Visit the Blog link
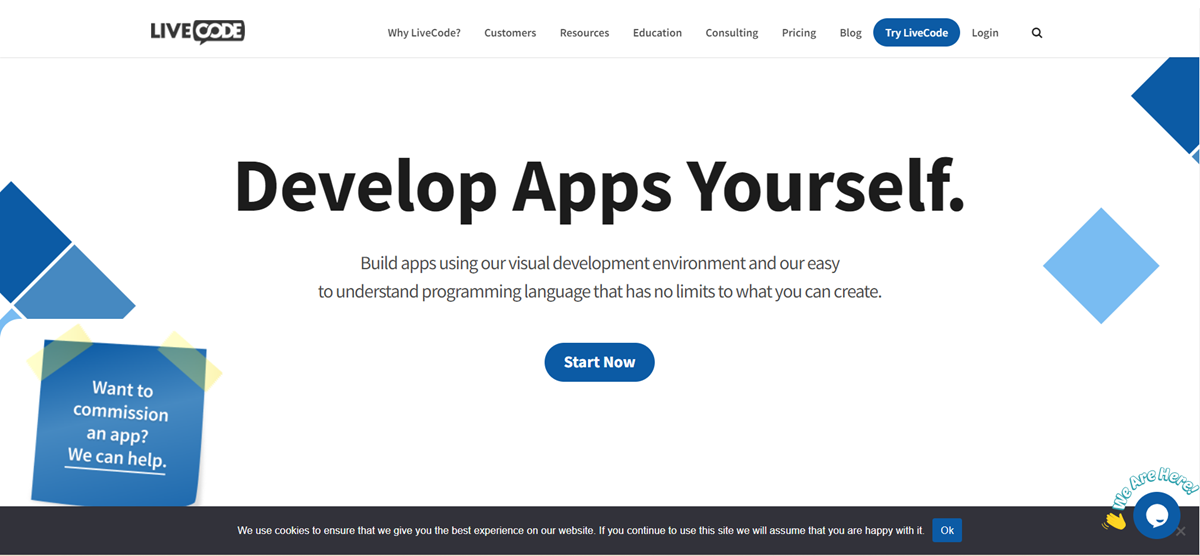The width and height of the screenshot is (1200, 556). [x=851, y=33]
